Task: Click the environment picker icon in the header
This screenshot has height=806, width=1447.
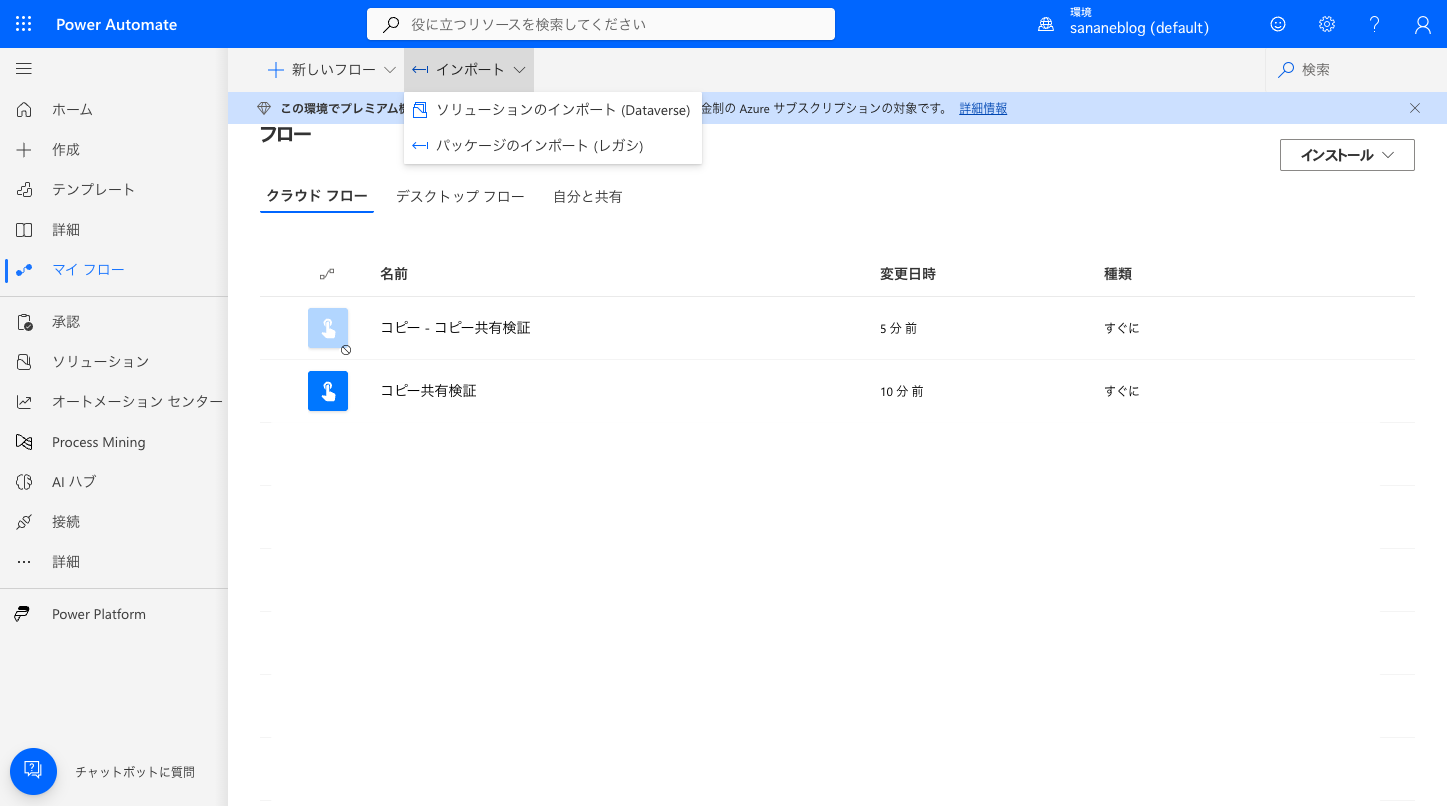Action: click(1046, 24)
